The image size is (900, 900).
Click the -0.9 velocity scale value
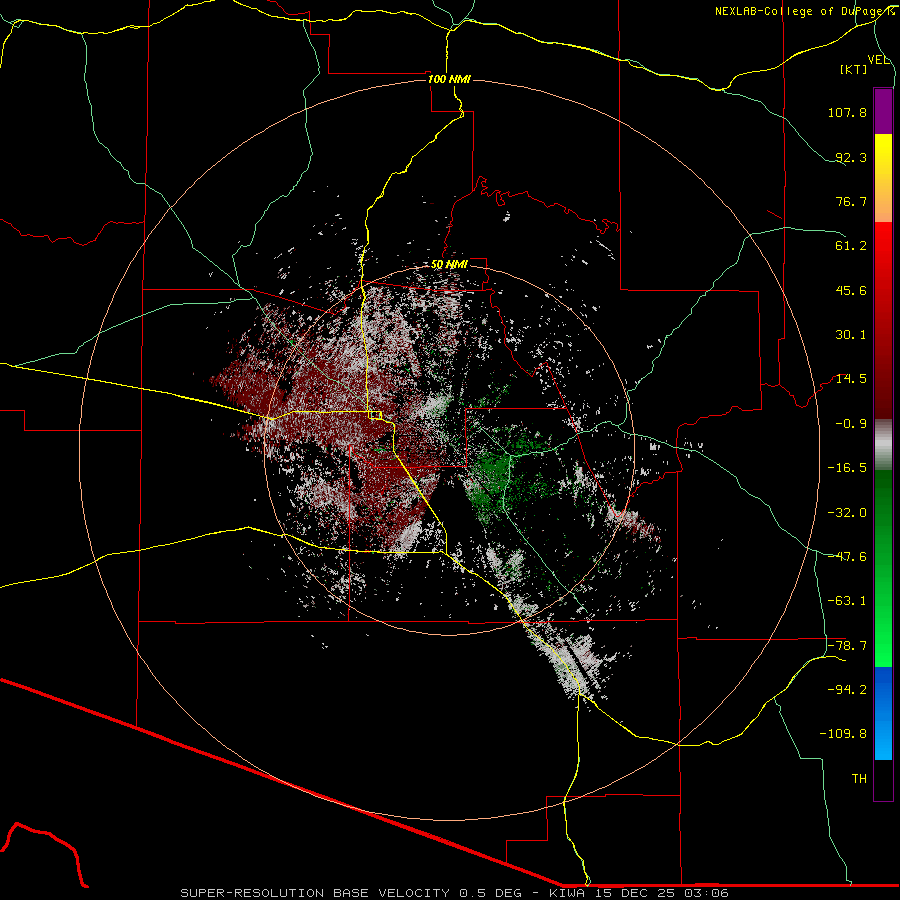(851, 424)
